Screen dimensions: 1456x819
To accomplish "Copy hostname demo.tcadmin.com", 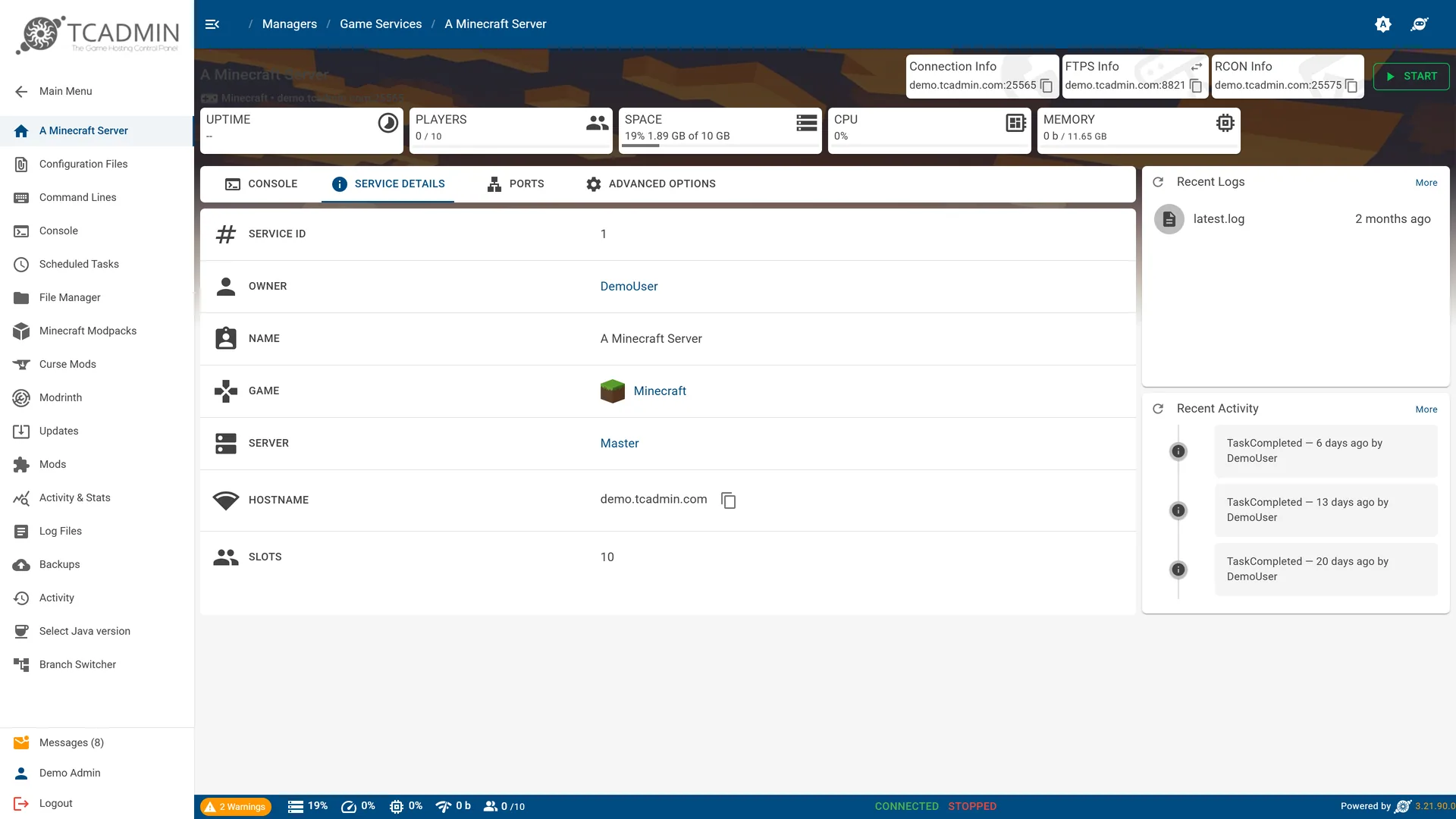I will (728, 500).
